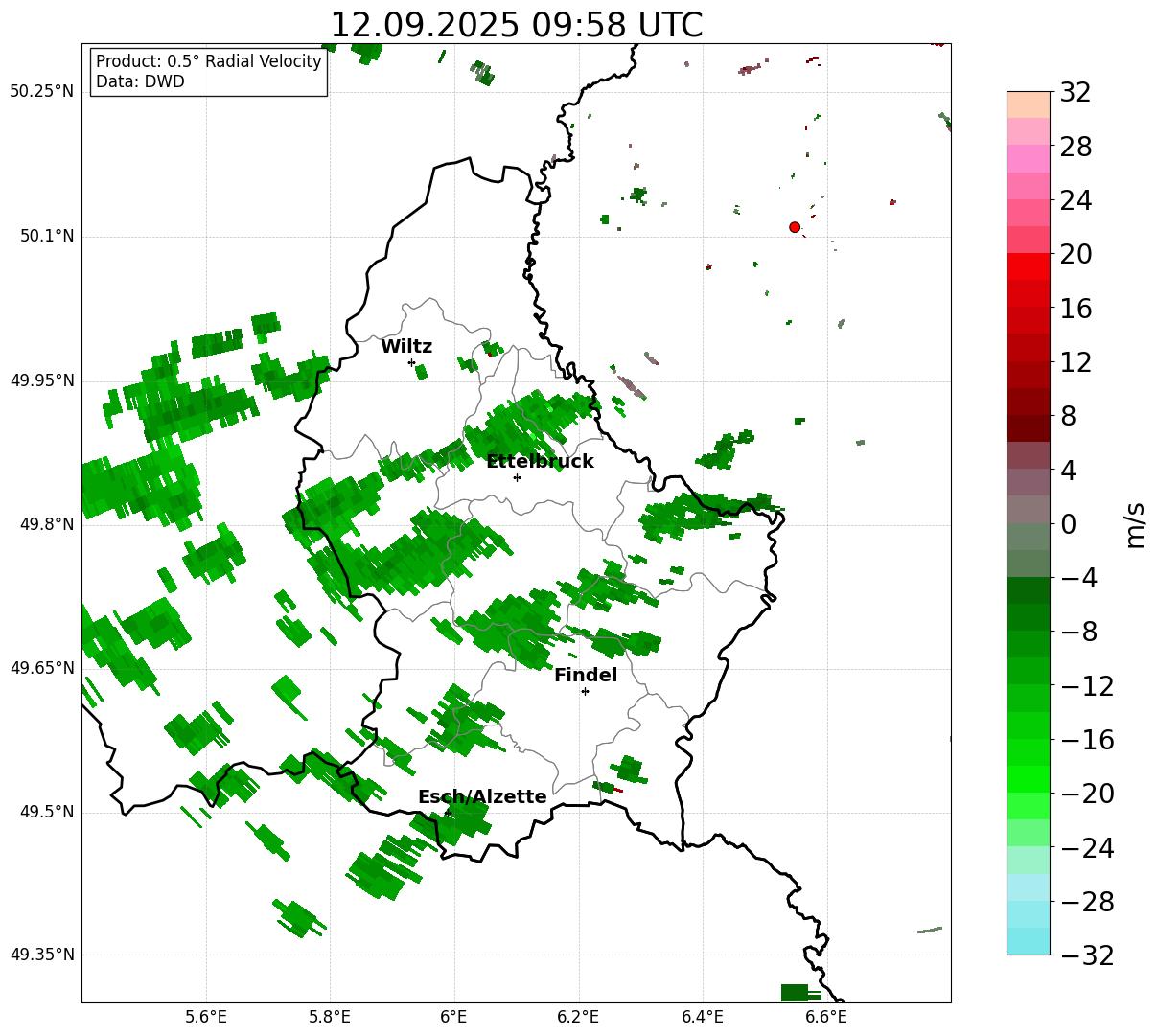Click the −32 colorbar tick label
Screen dimensions: 1157x1036
pyautogui.click(x=1087, y=955)
